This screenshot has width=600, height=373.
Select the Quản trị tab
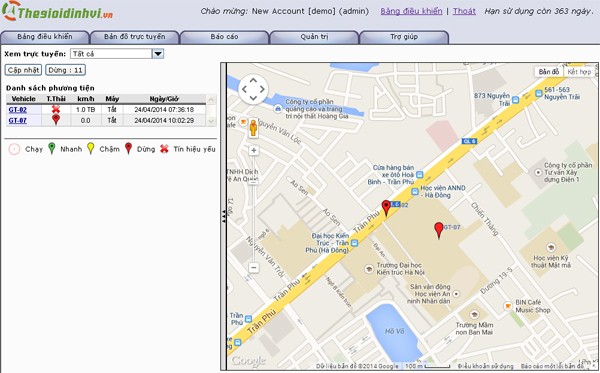pos(314,37)
